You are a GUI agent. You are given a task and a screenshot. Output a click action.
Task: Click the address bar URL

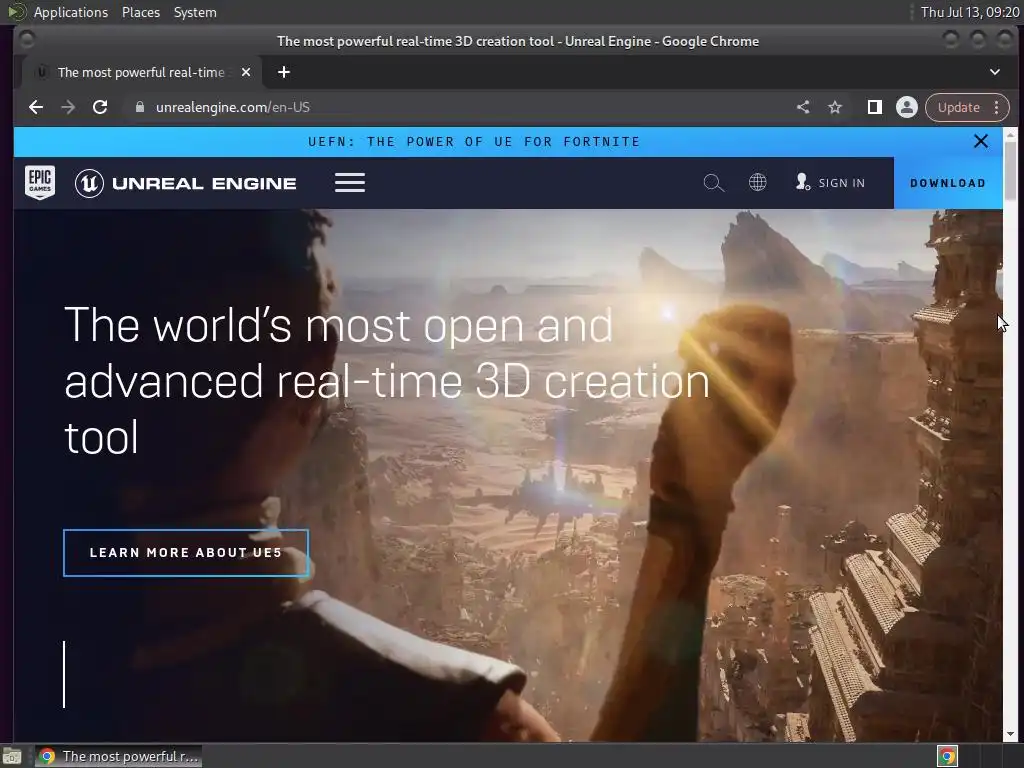coord(232,107)
